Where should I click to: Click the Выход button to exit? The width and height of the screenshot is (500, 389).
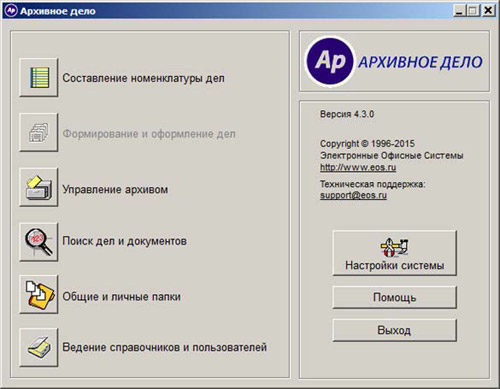pyautogui.click(x=395, y=330)
